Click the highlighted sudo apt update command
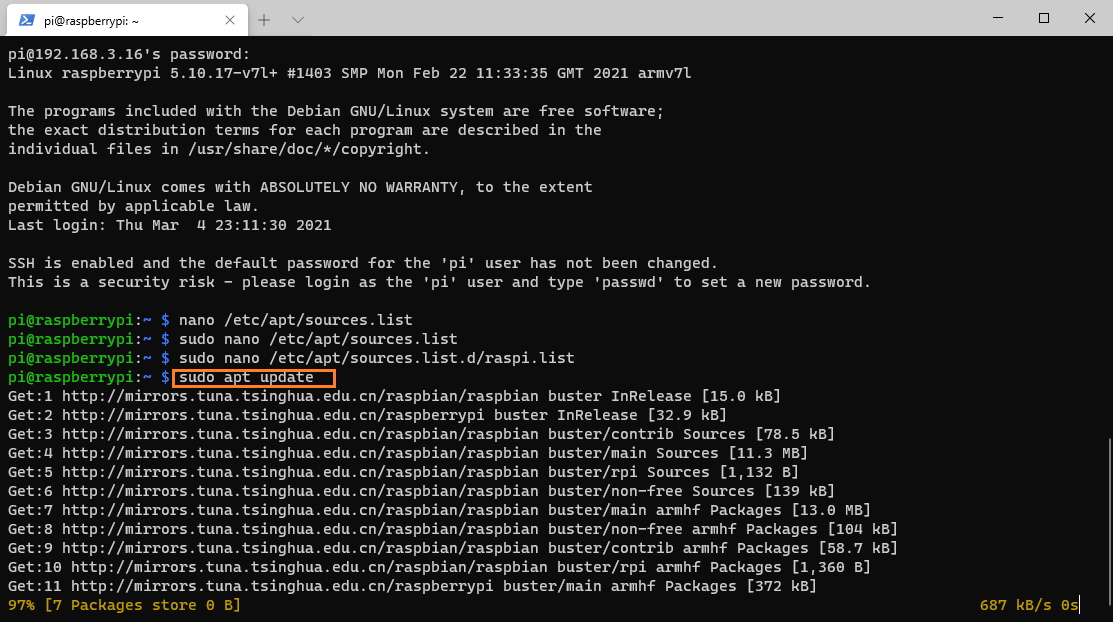This screenshot has height=622, width=1113. tap(254, 378)
